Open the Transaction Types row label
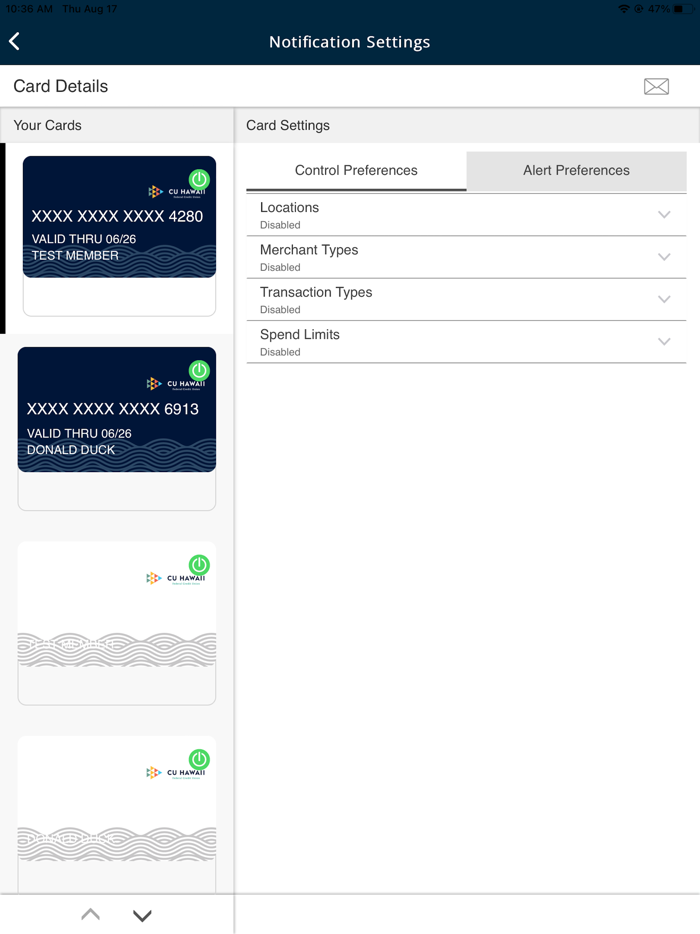The width and height of the screenshot is (700, 934). click(316, 292)
